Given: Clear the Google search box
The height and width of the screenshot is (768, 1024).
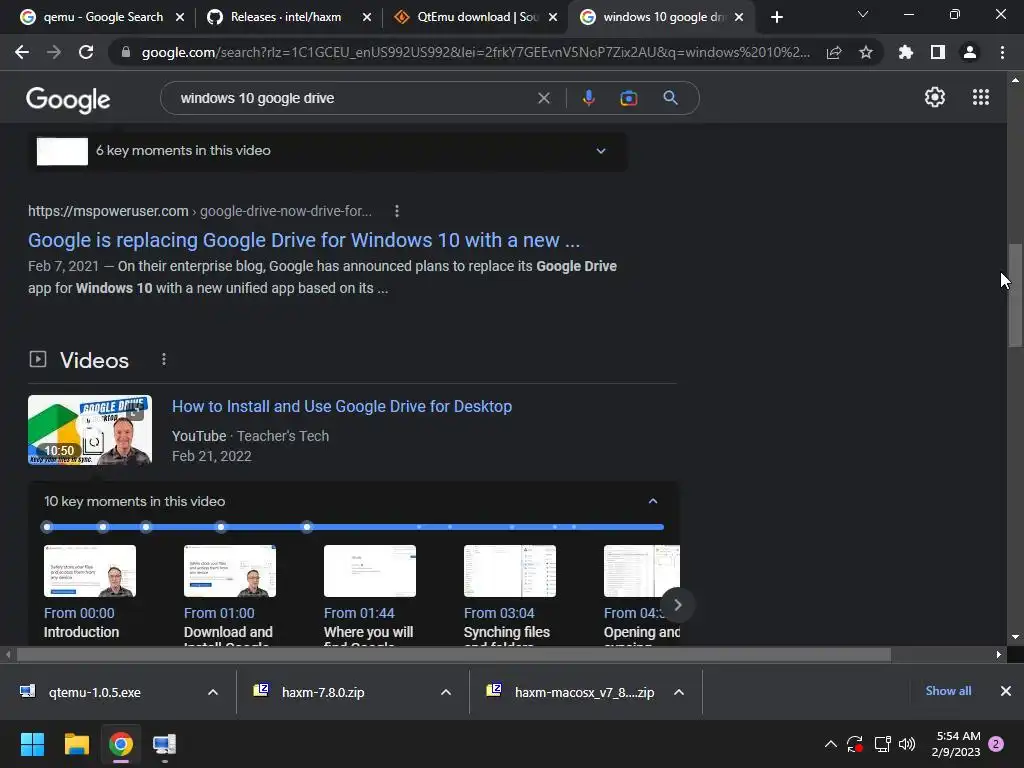Looking at the screenshot, I should [543, 98].
